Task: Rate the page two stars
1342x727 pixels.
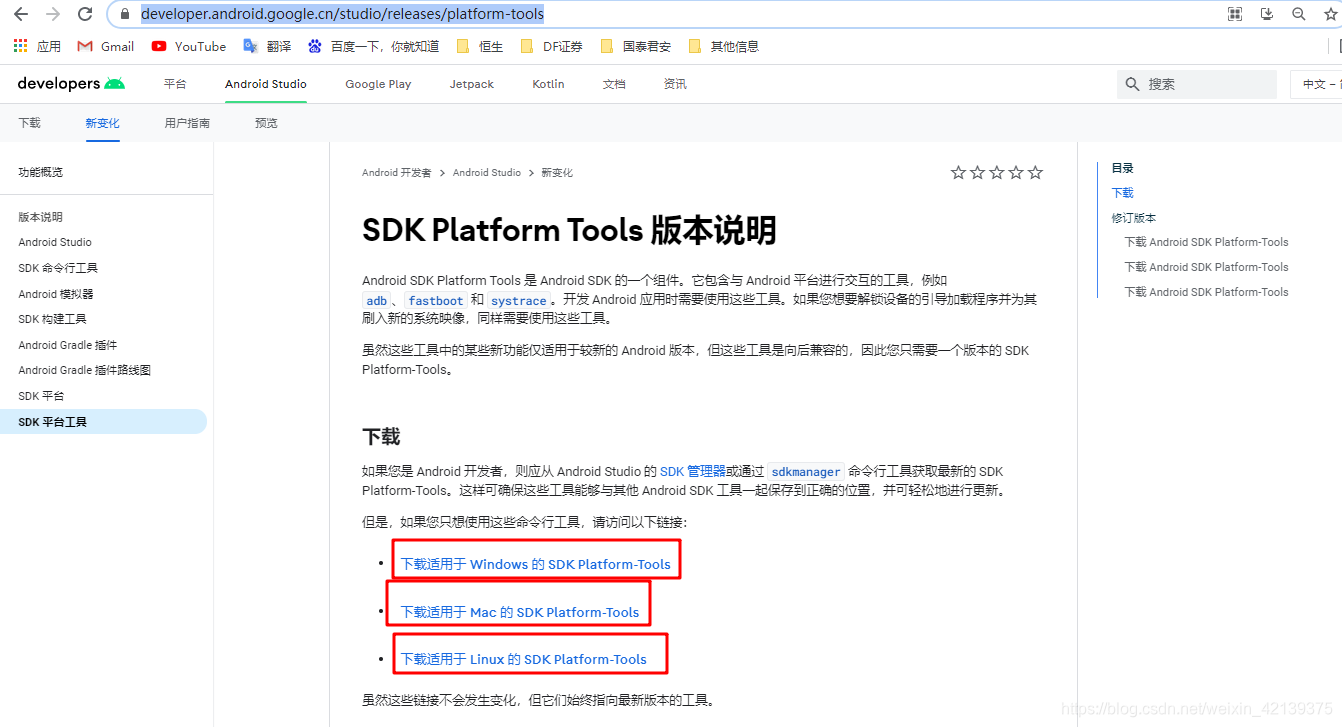Action: tap(977, 172)
